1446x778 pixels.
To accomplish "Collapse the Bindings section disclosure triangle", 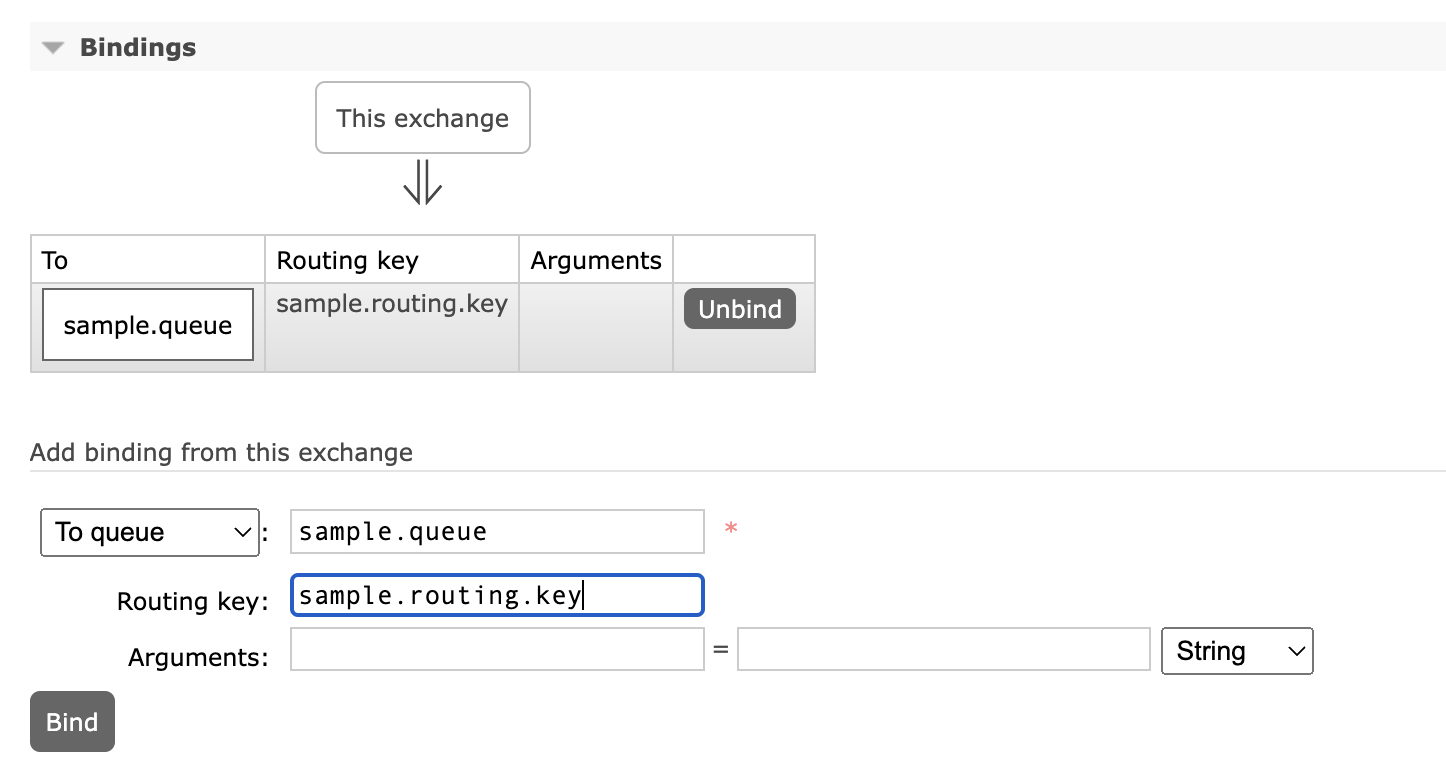I will [x=52, y=46].
